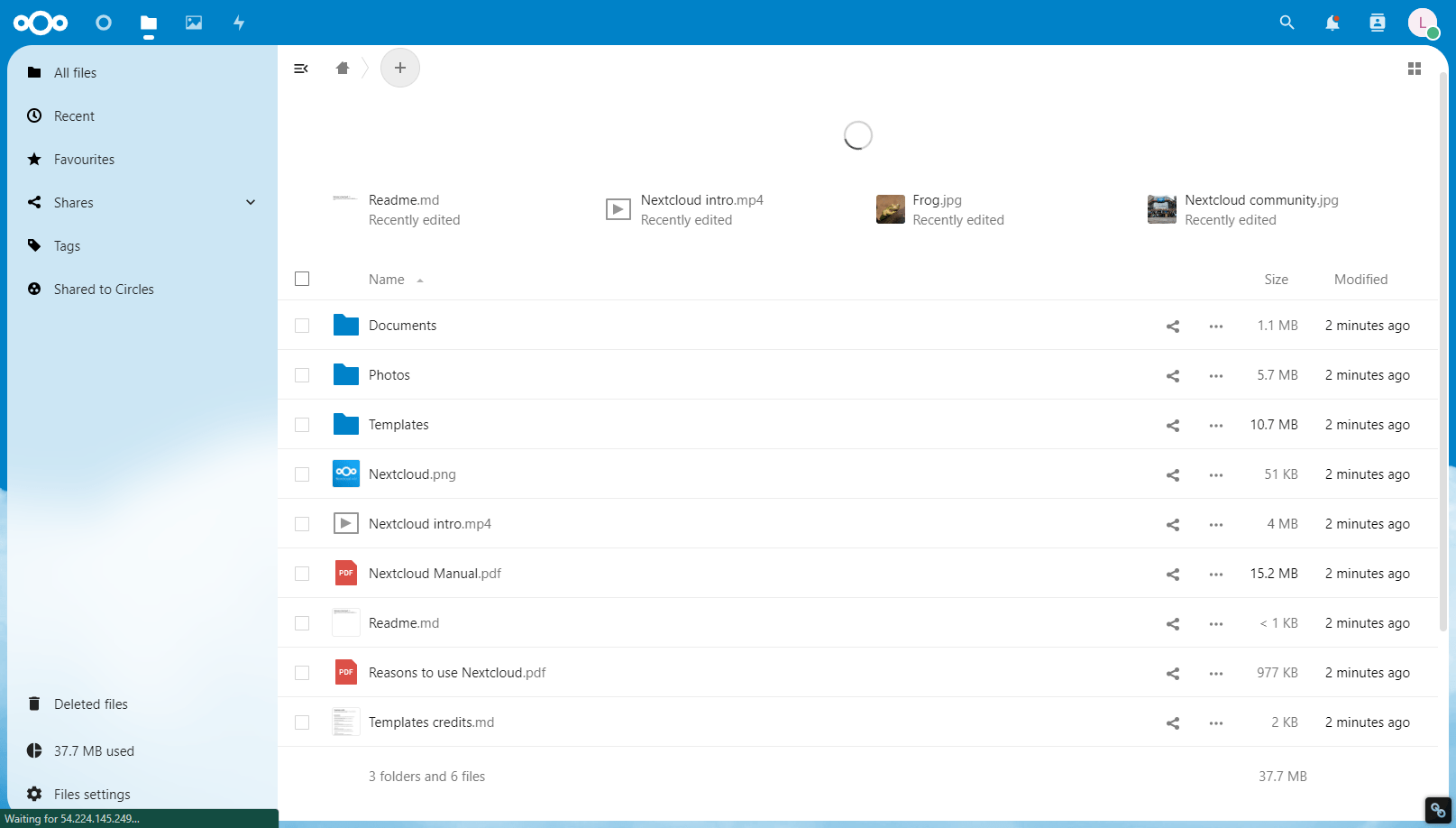1456x828 pixels.
Task: Share the Documents folder
Action: click(x=1173, y=327)
